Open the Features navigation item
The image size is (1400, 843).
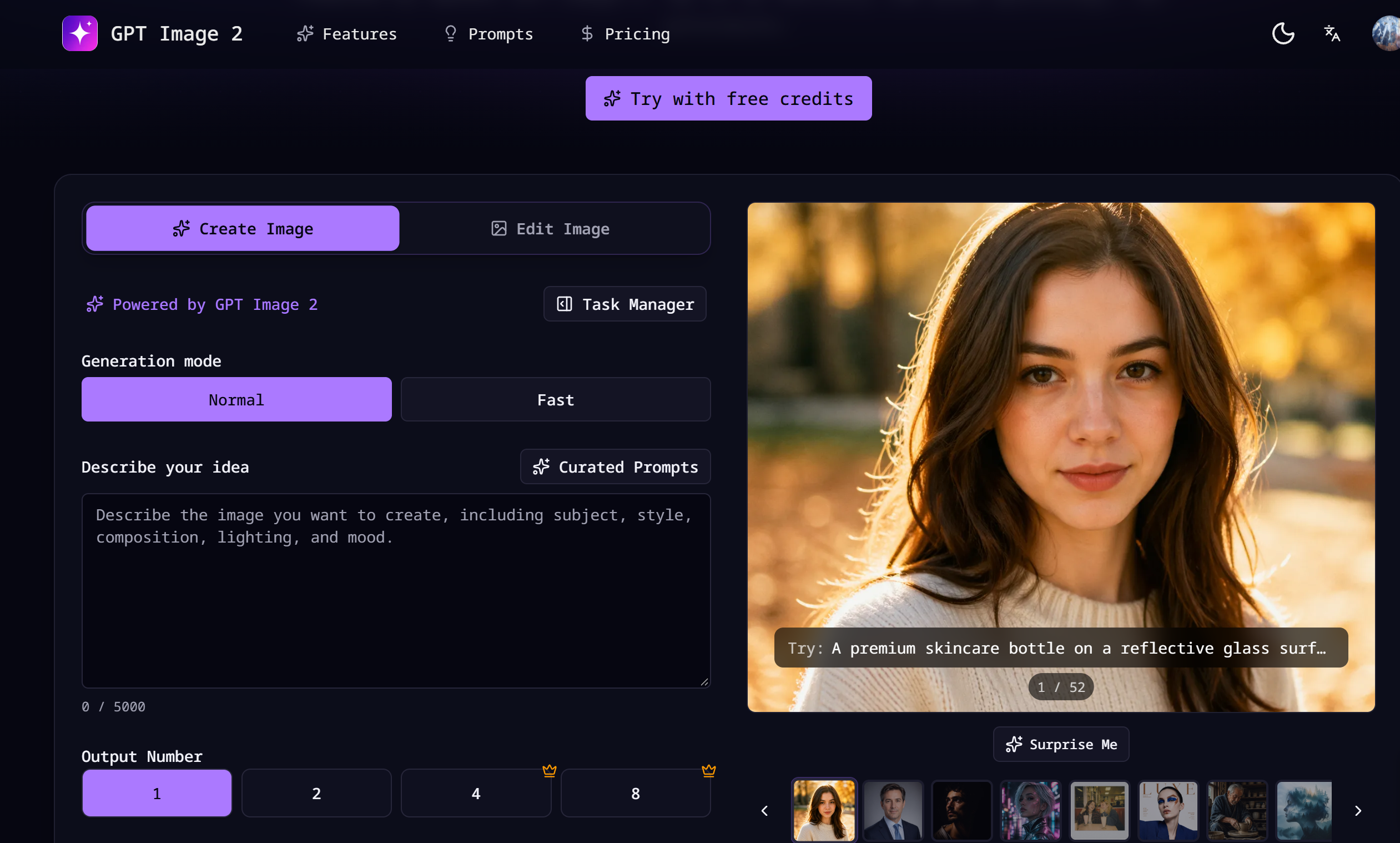point(346,33)
